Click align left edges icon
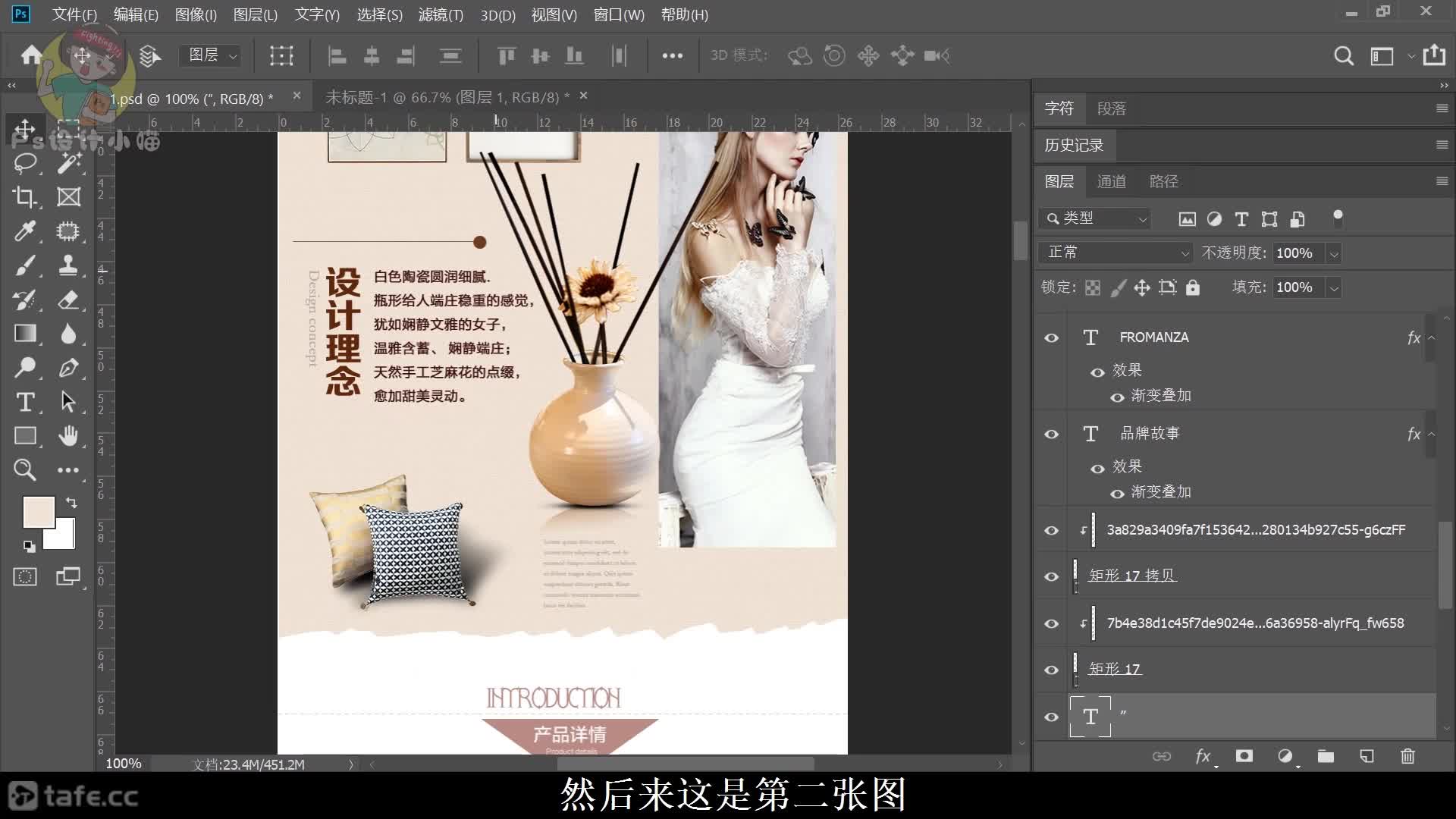The height and width of the screenshot is (819, 1456). coord(337,55)
